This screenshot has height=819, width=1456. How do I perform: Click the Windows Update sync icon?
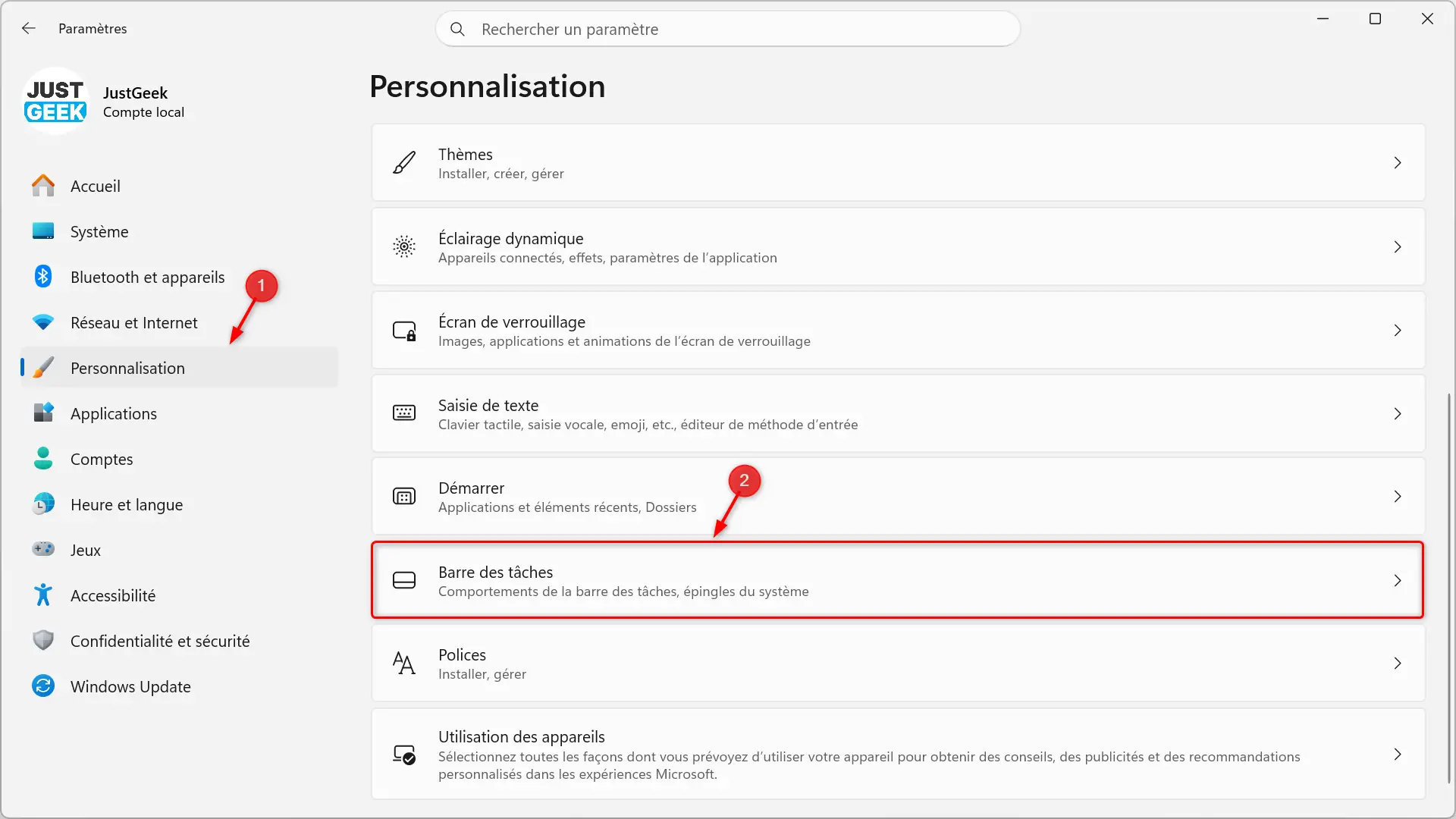[x=43, y=686]
